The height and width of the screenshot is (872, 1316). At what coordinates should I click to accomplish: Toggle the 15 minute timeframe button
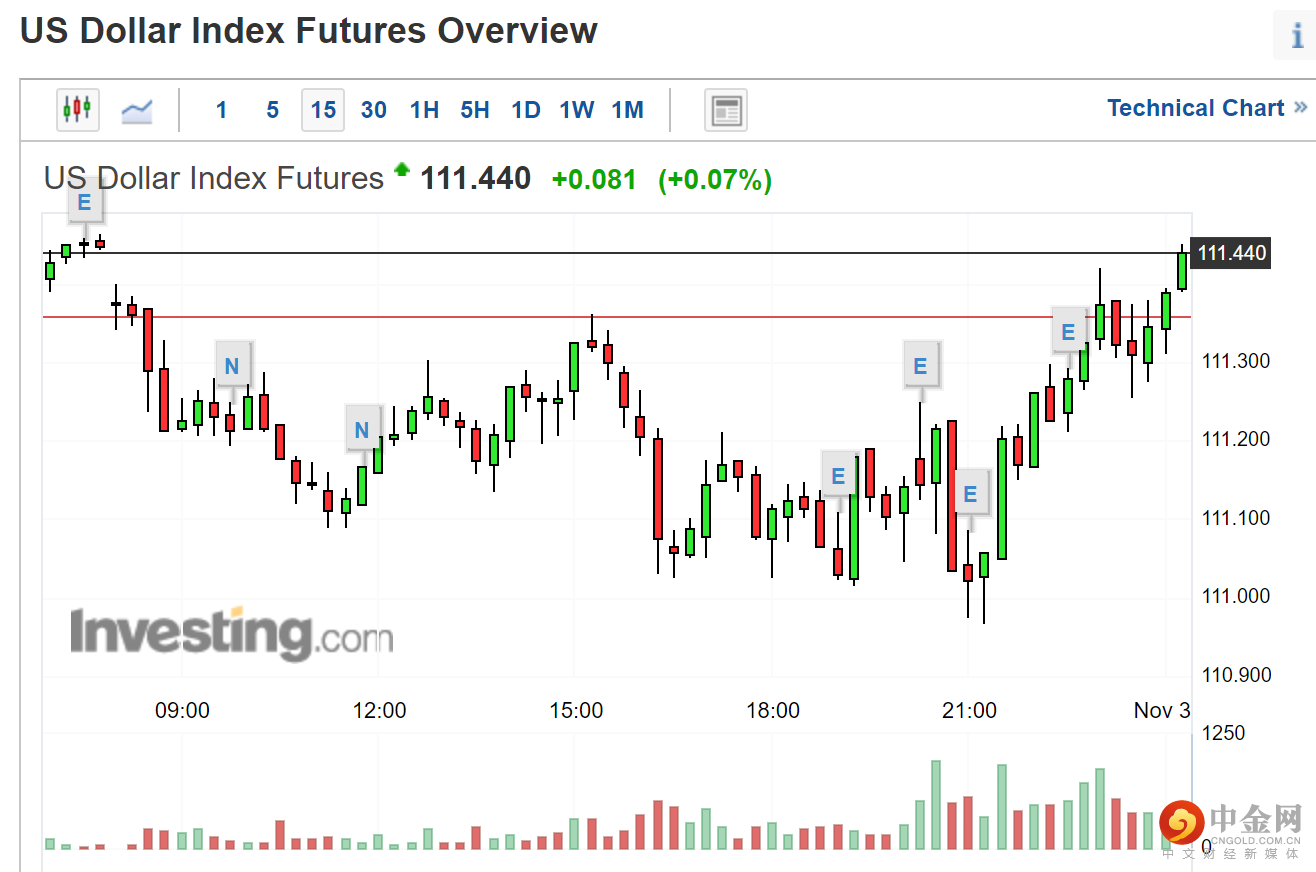tap(323, 110)
